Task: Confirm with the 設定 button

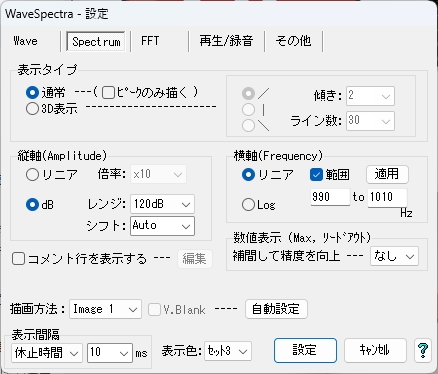Action: 305,350
